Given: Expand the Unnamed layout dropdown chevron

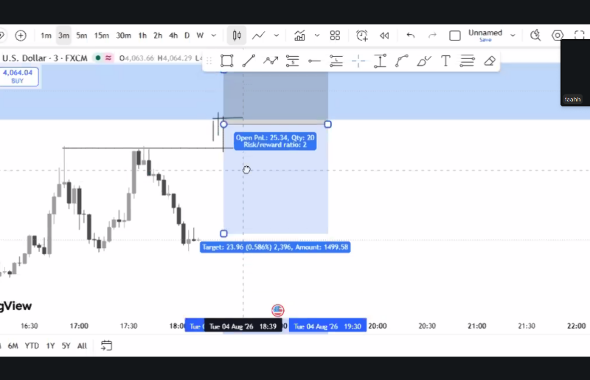Looking at the screenshot, I should click(x=512, y=35).
